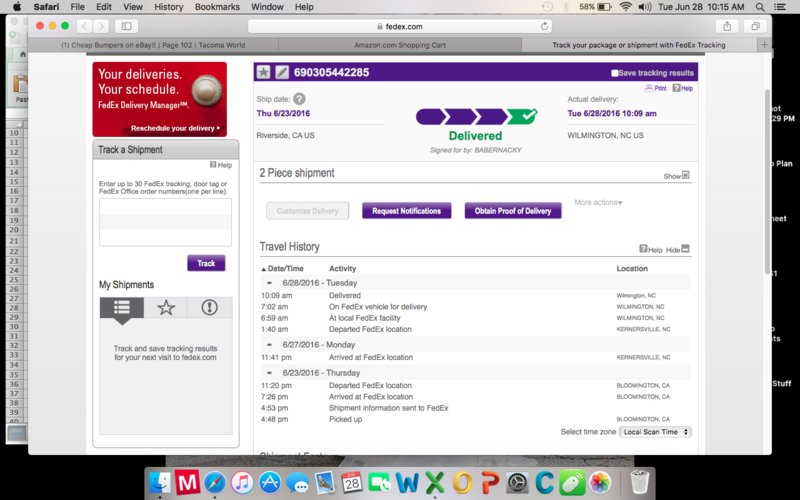Click the tracking numbers input box
The width and height of the screenshot is (800, 500).
[165, 222]
